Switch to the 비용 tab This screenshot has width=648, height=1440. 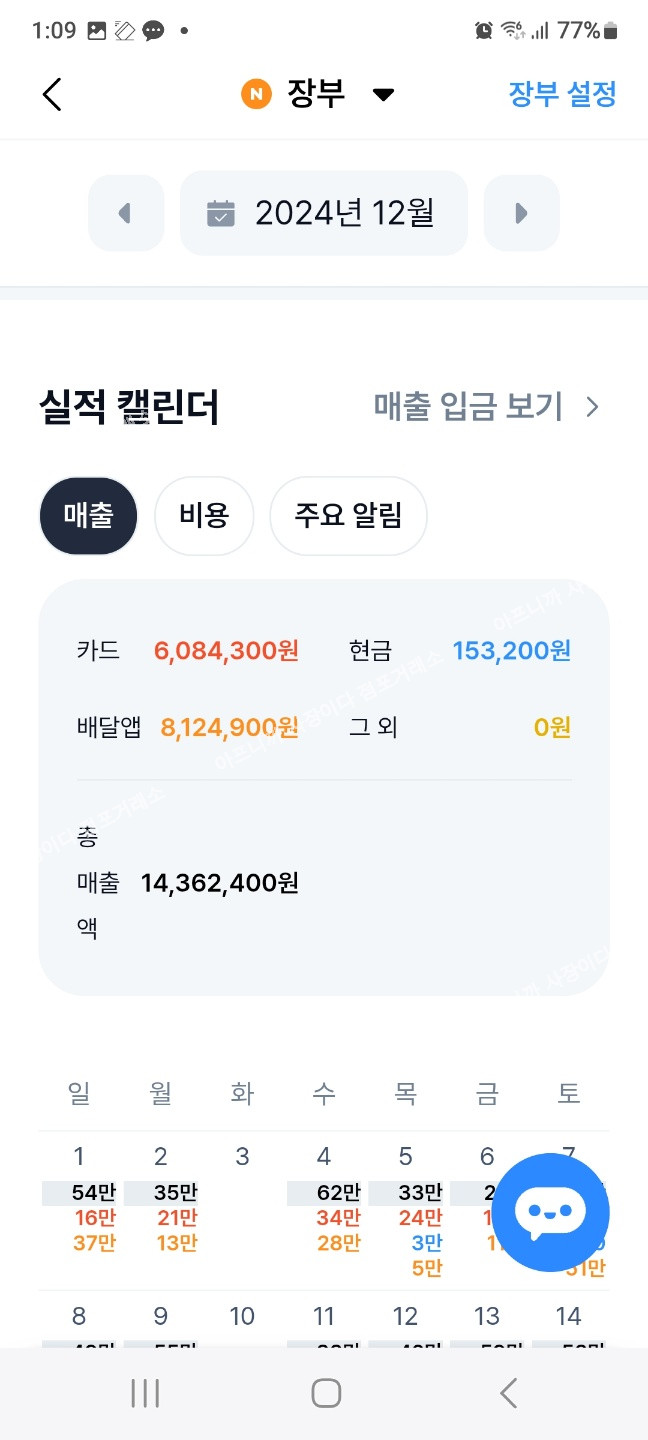(204, 516)
